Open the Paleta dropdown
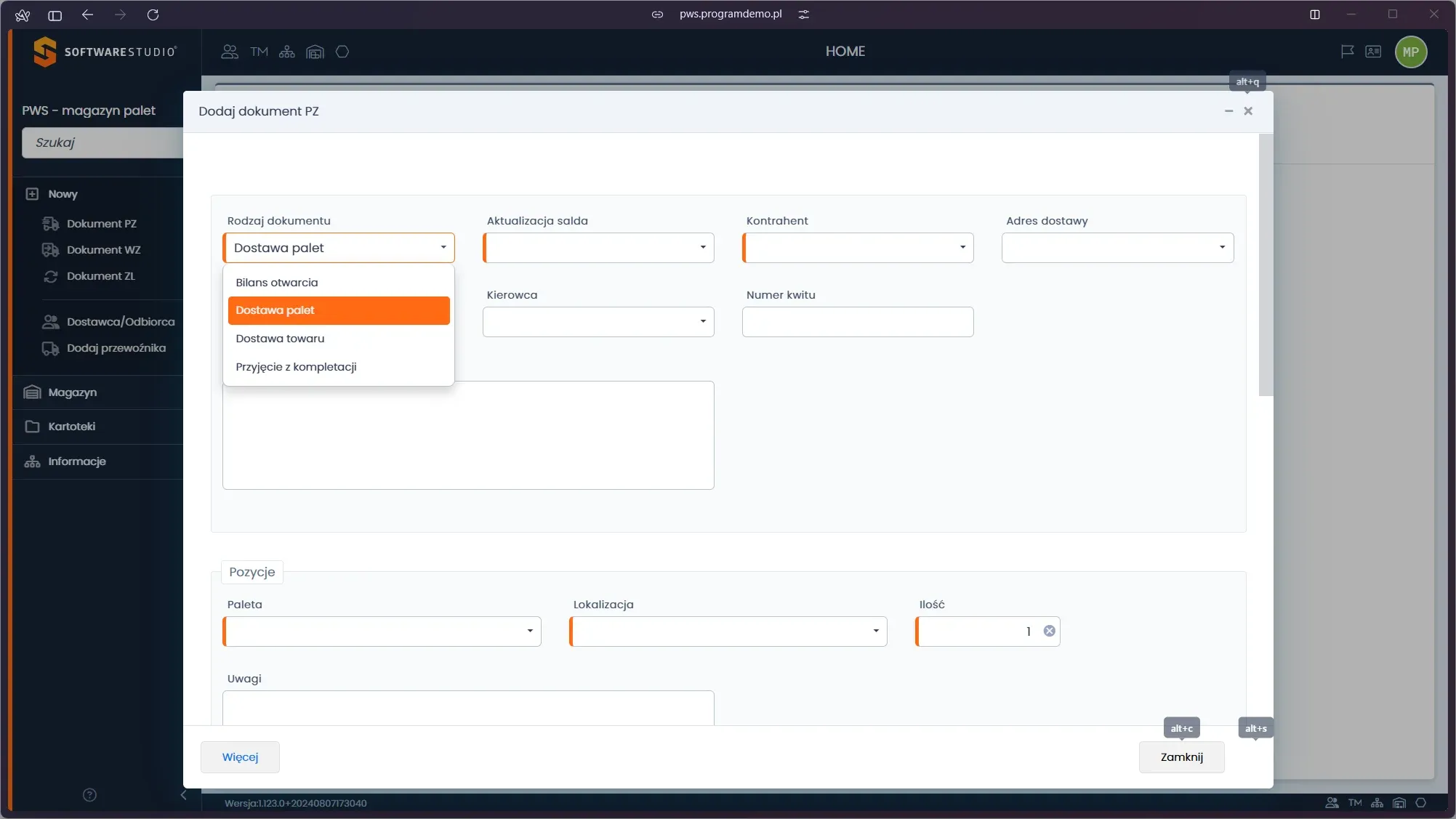Screen dimensions: 1456x819 tap(382, 632)
